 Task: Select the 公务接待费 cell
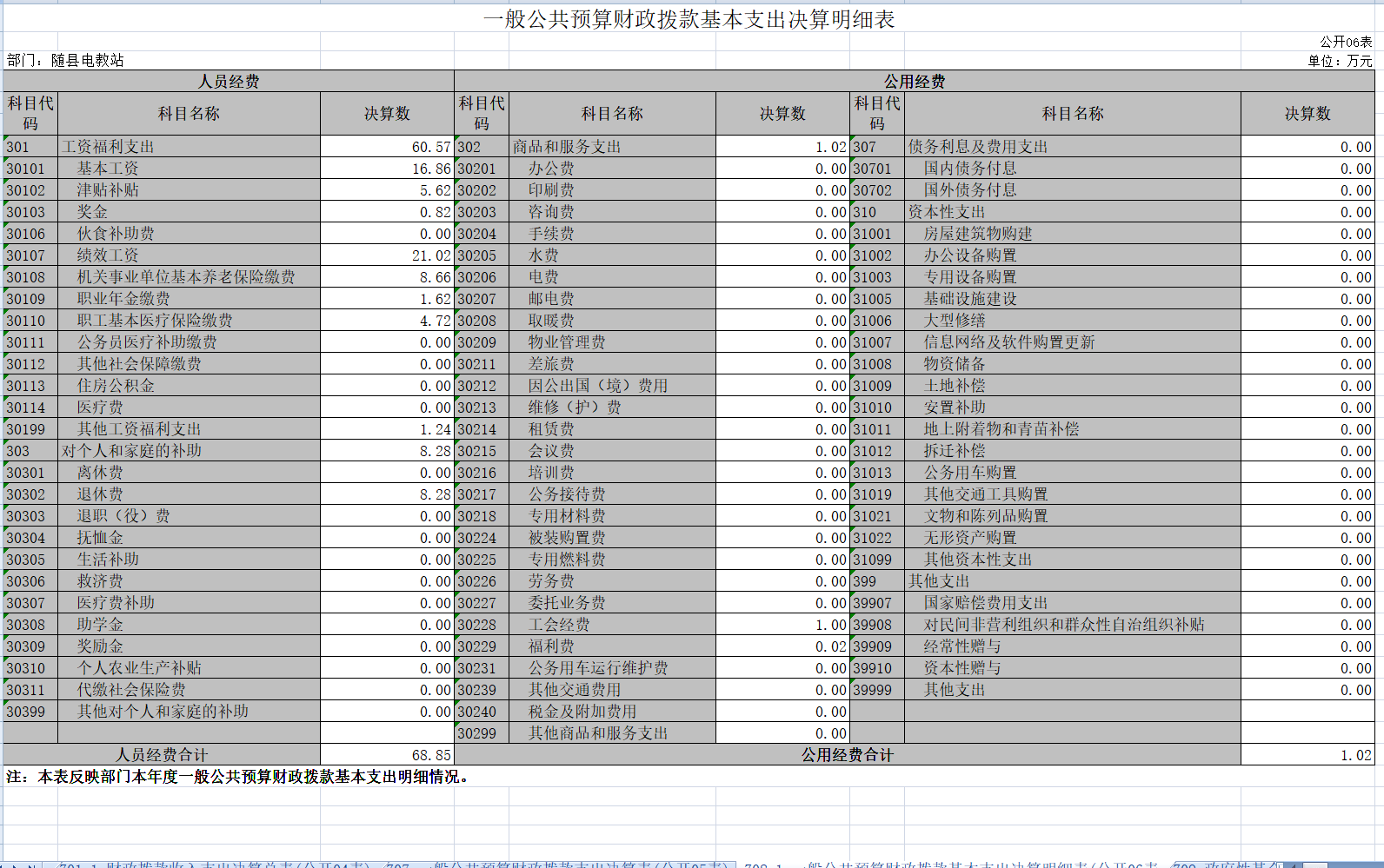[x=612, y=494]
